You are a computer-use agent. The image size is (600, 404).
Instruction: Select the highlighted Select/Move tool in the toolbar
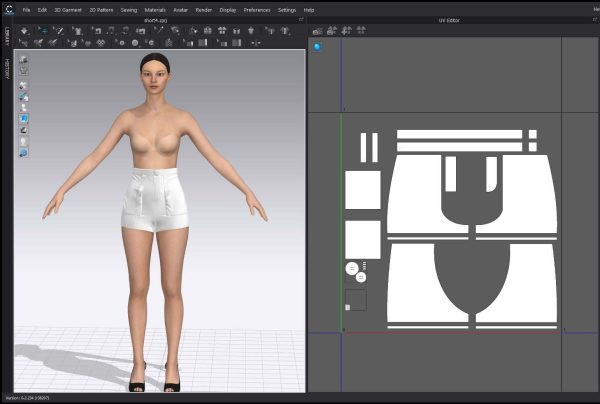pos(43,30)
